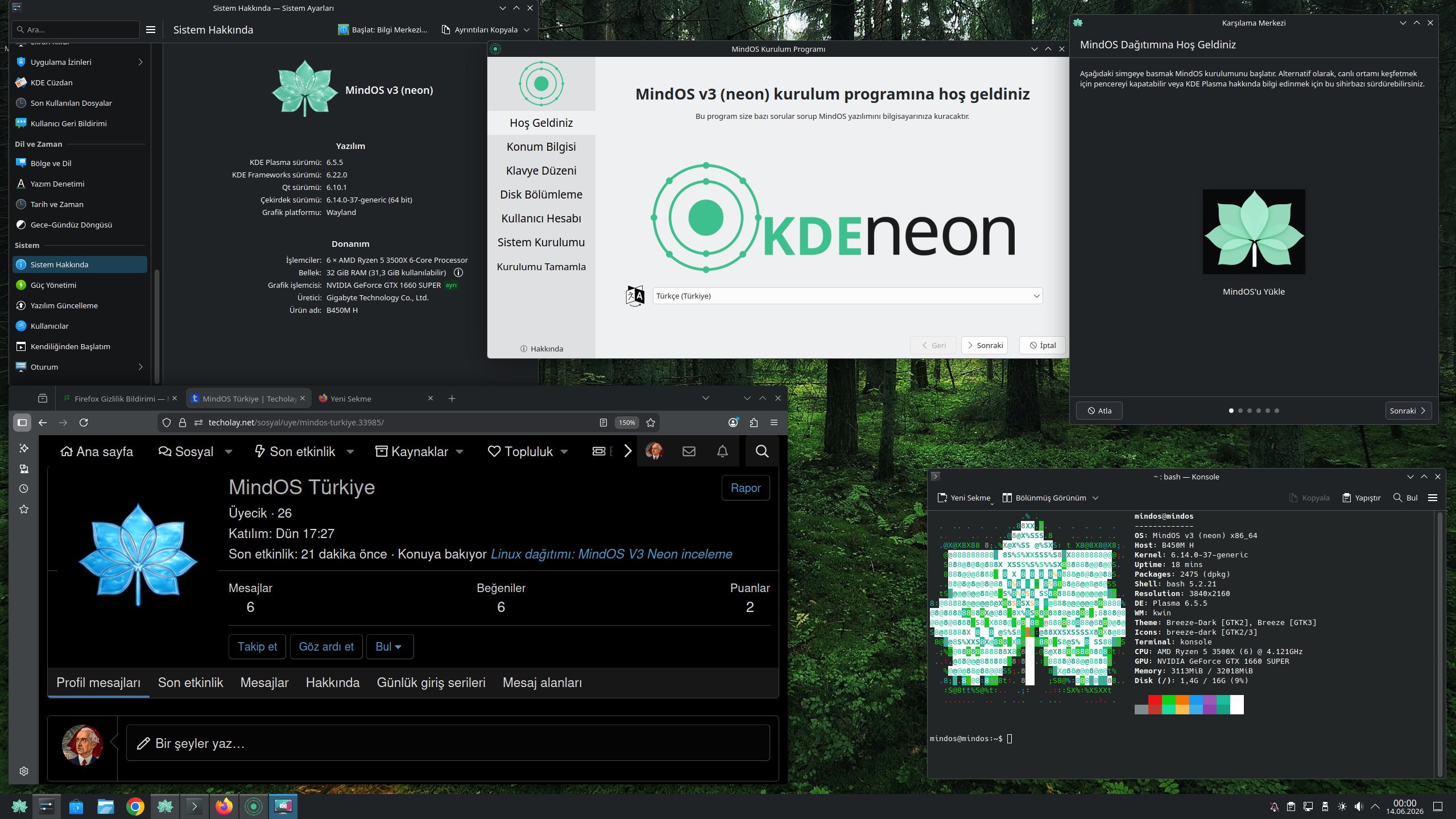Image resolution: width=1456 pixels, height=819 pixels.
Task: Click the forum search magnifier icon
Action: point(762,452)
